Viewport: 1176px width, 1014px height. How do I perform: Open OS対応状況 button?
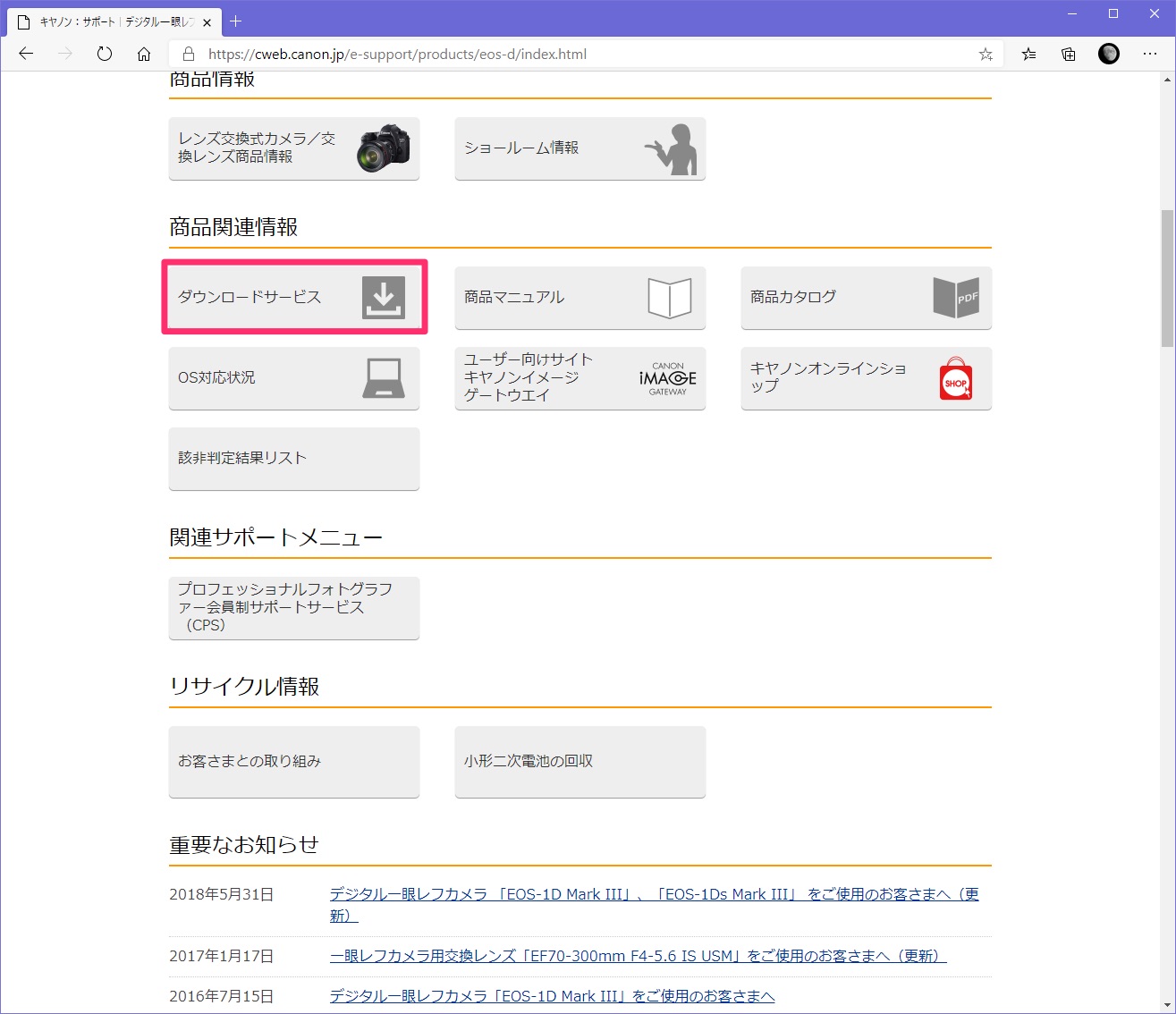pos(294,378)
